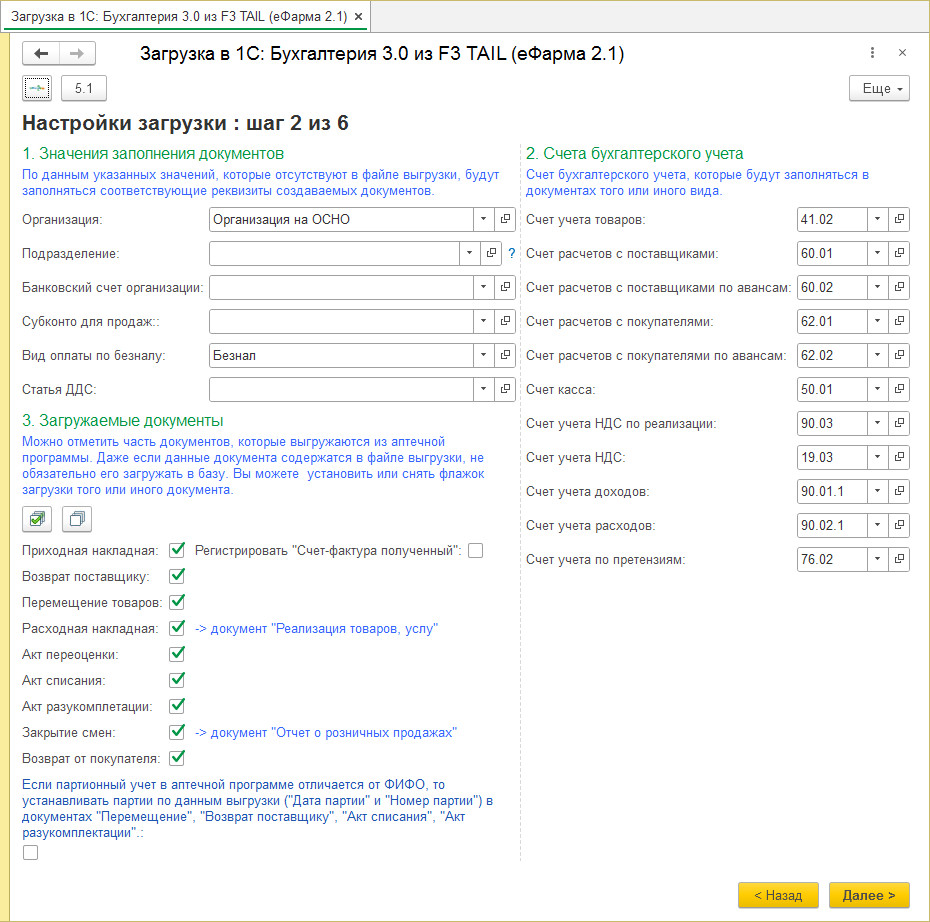Go back with the left arrow button
This screenshot has height=922, width=930.
pyautogui.click(x=41, y=54)
